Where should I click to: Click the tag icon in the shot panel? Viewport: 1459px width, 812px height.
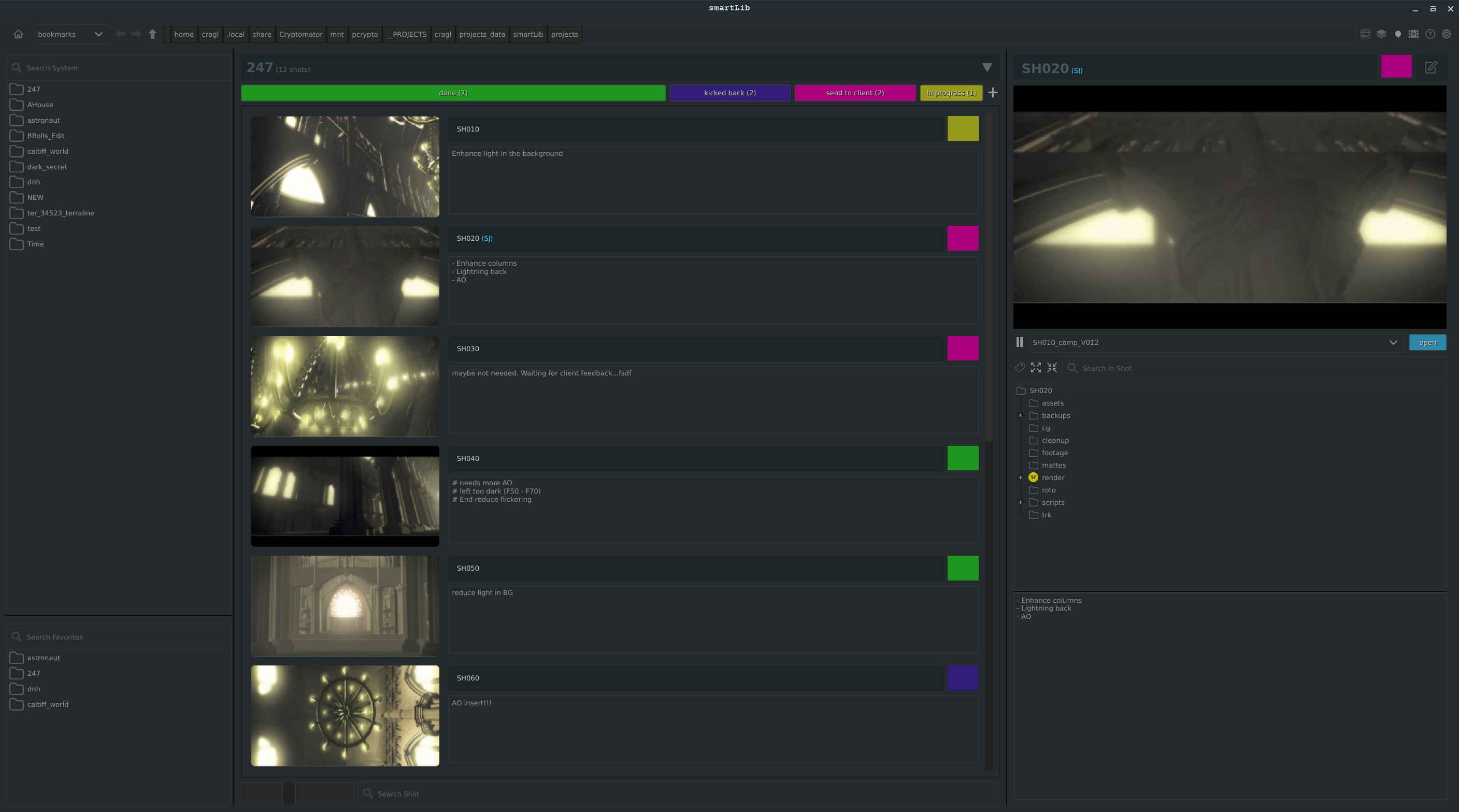click(x=1020, y=368)
